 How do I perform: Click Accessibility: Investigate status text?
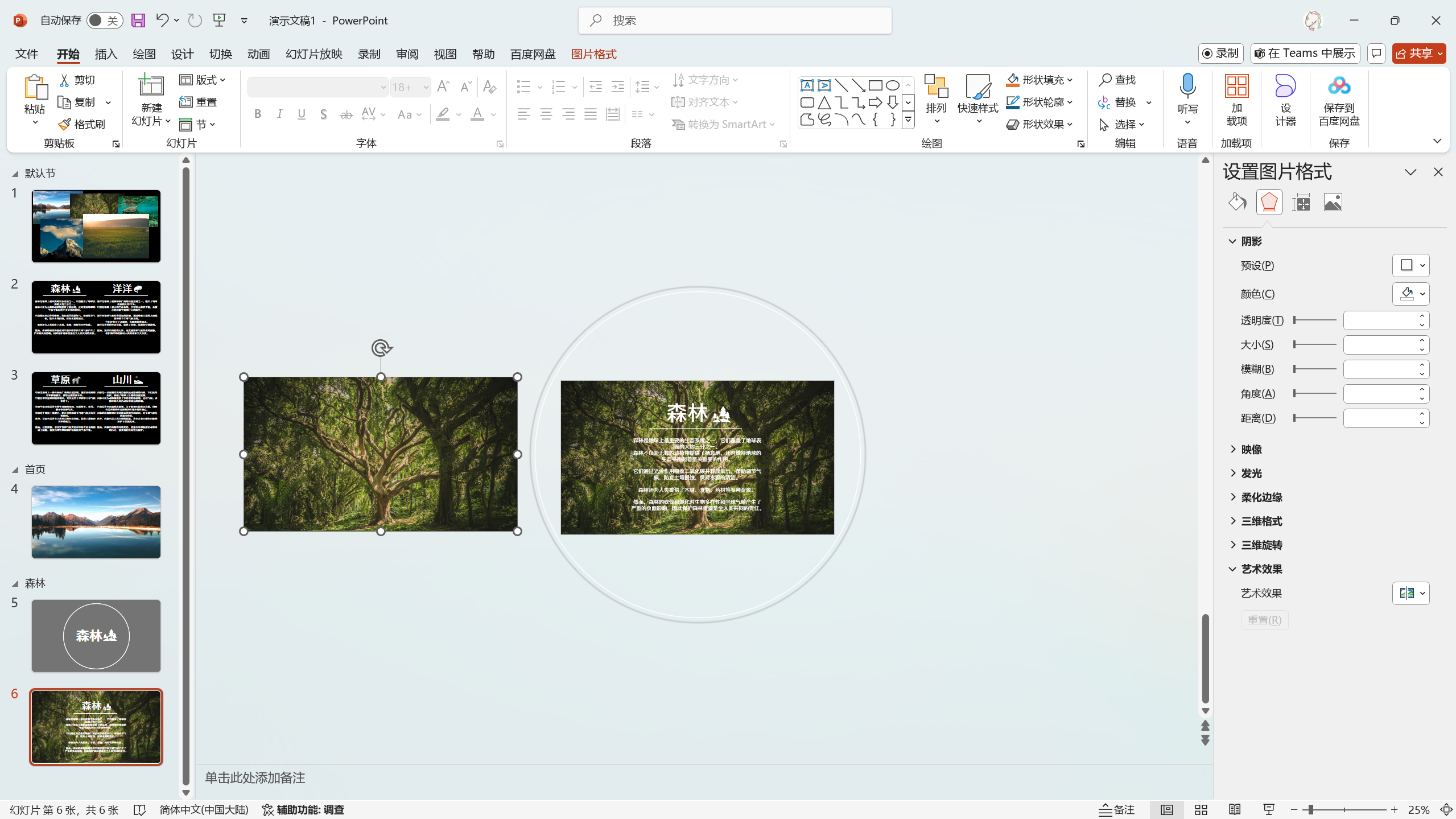coord(303,809)
